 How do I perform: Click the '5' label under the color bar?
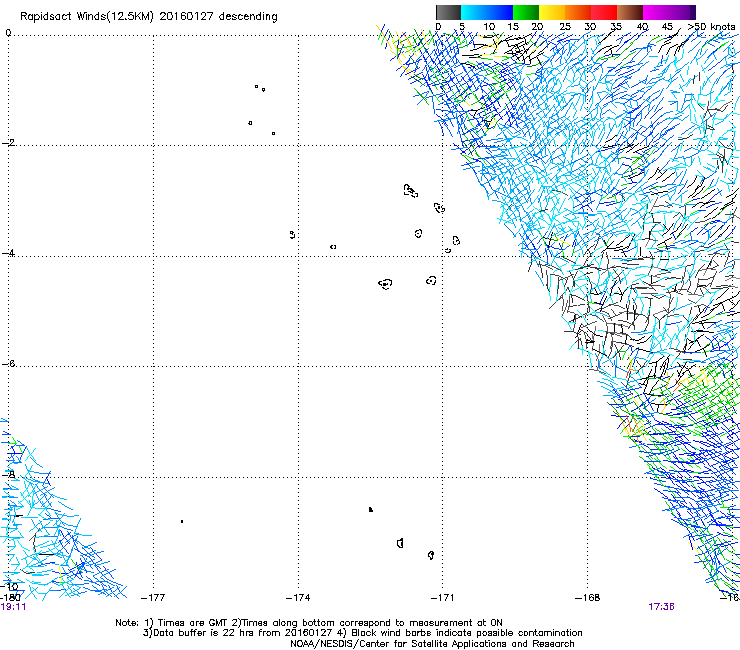point(462,26)
